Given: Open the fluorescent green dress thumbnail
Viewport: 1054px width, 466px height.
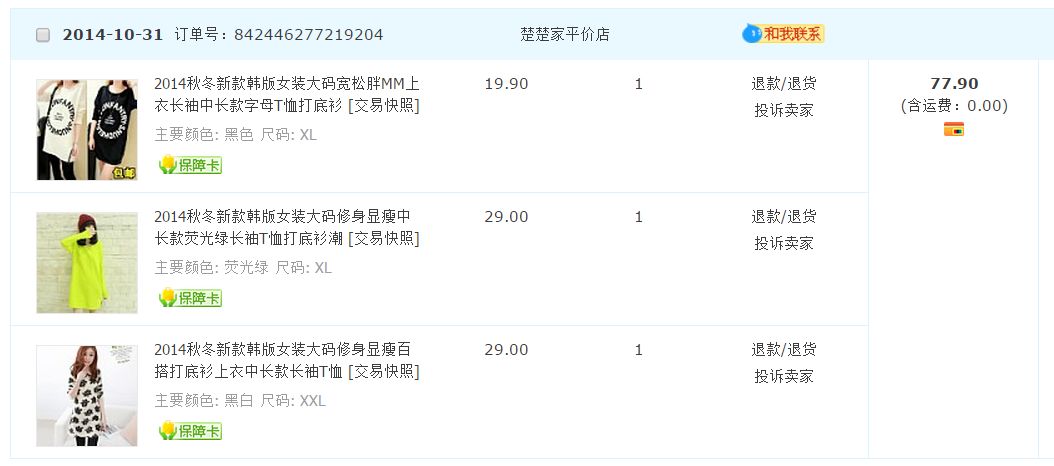Looking at the screenshot, I should [x=87, y=263].
